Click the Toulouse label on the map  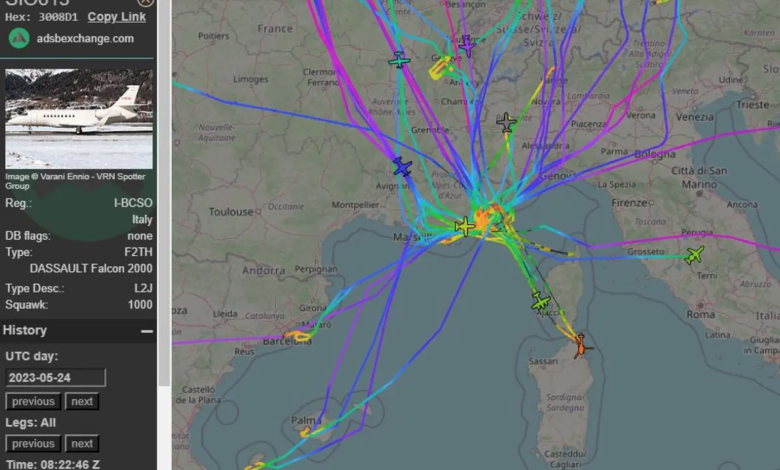click(231, 212)
